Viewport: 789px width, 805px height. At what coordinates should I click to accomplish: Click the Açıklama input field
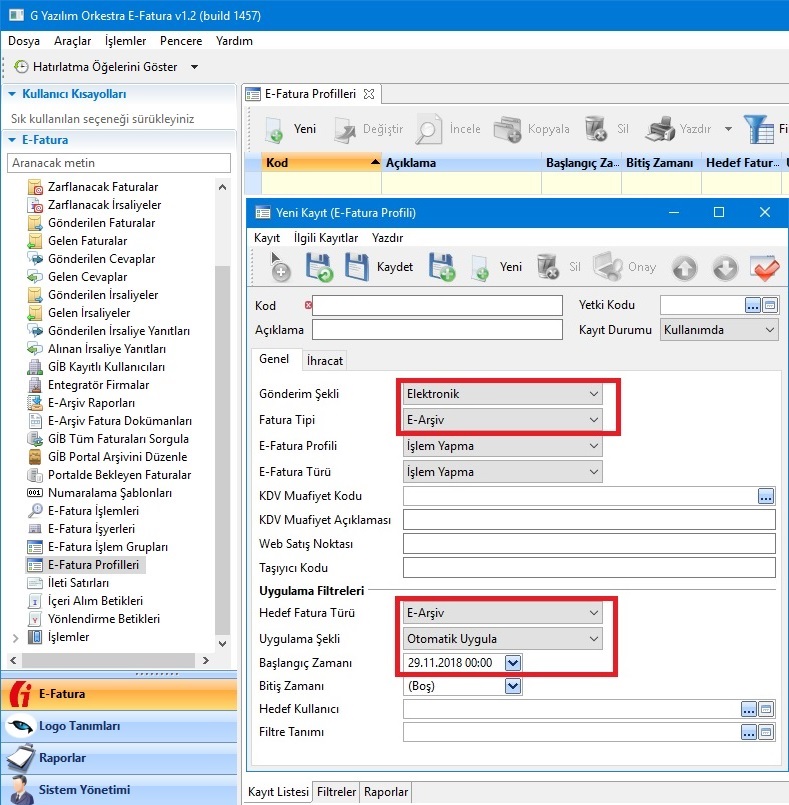(437, 330)
